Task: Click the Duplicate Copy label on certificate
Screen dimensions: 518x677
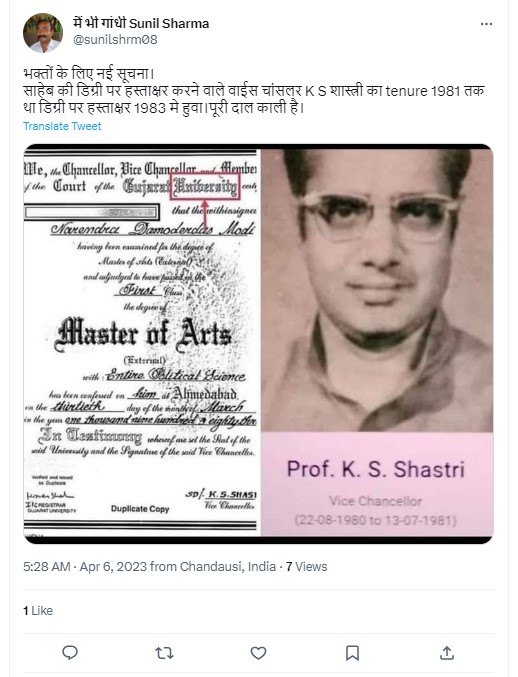Action: [140, 509]
